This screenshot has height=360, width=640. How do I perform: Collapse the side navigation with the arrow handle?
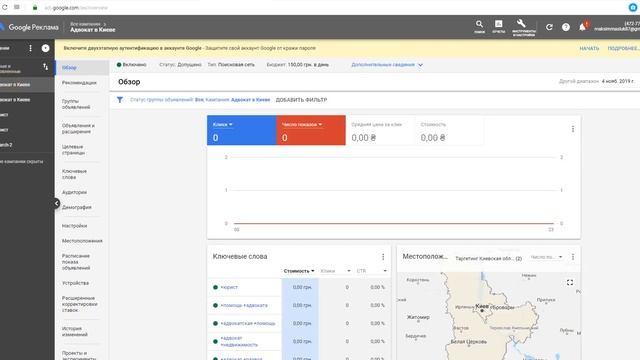(x=56, y=203)
